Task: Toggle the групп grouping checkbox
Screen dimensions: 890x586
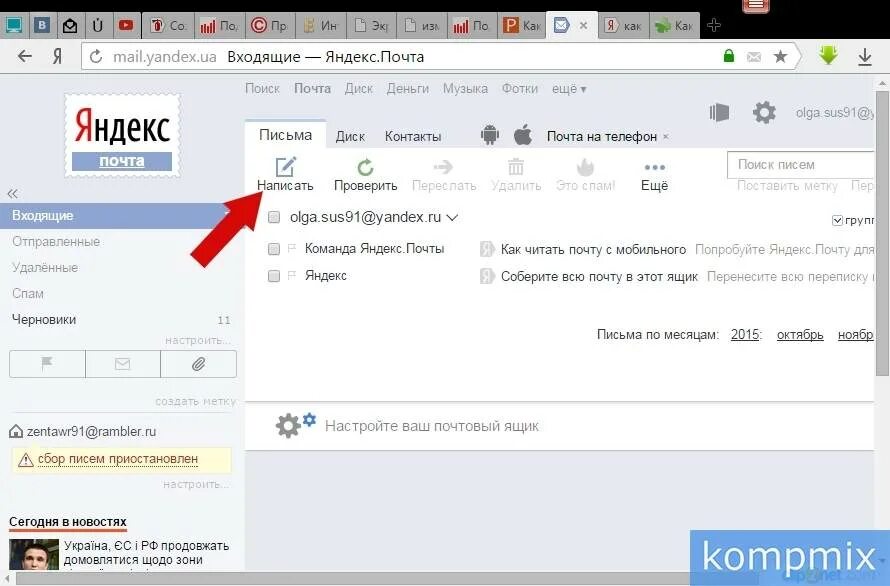Action: (x=837, y=220)
